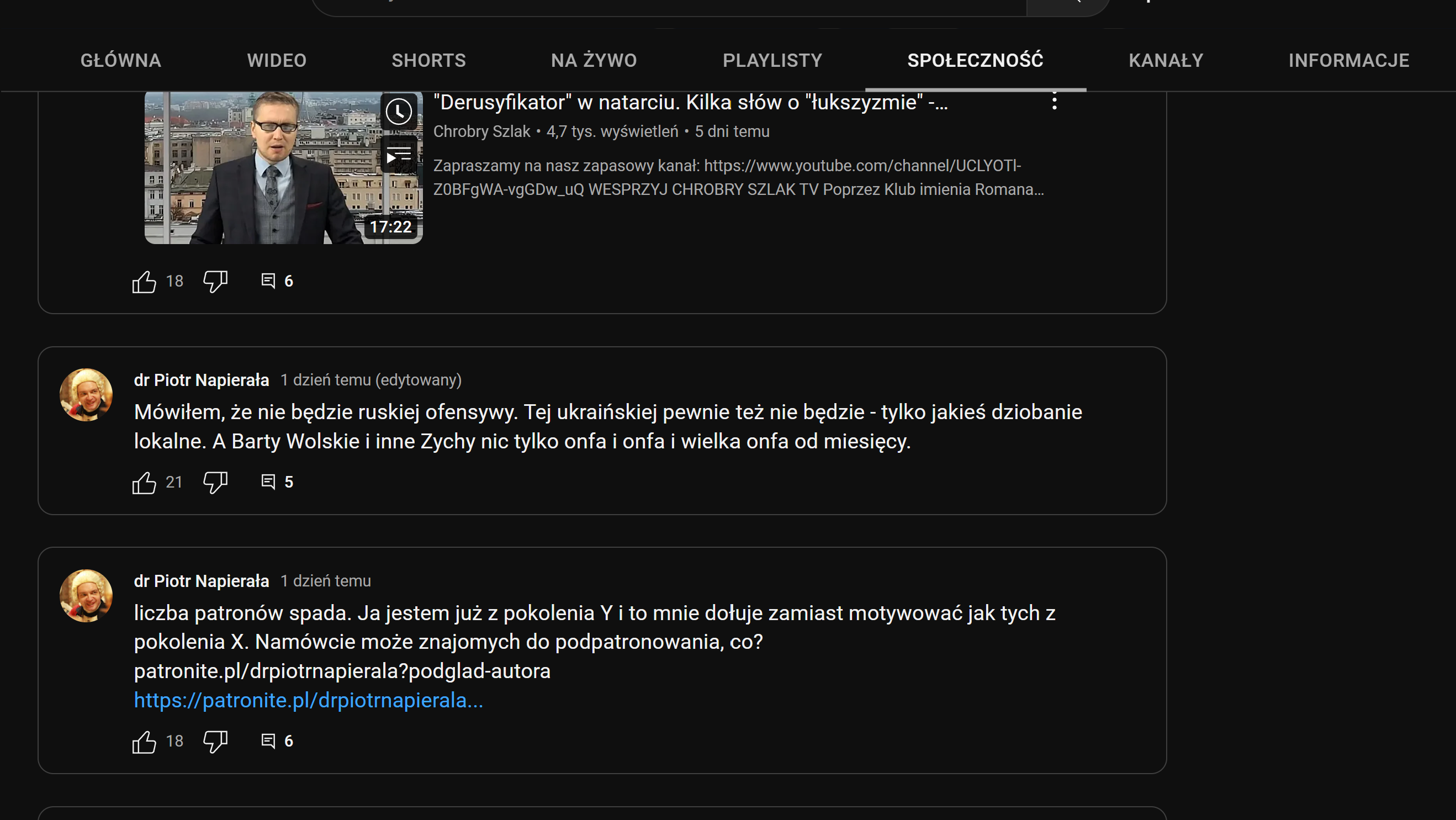Screen dimensions: 1456x820
Task: Open comments on the Derusyfikator post
Action: click(x=277, y=281)
